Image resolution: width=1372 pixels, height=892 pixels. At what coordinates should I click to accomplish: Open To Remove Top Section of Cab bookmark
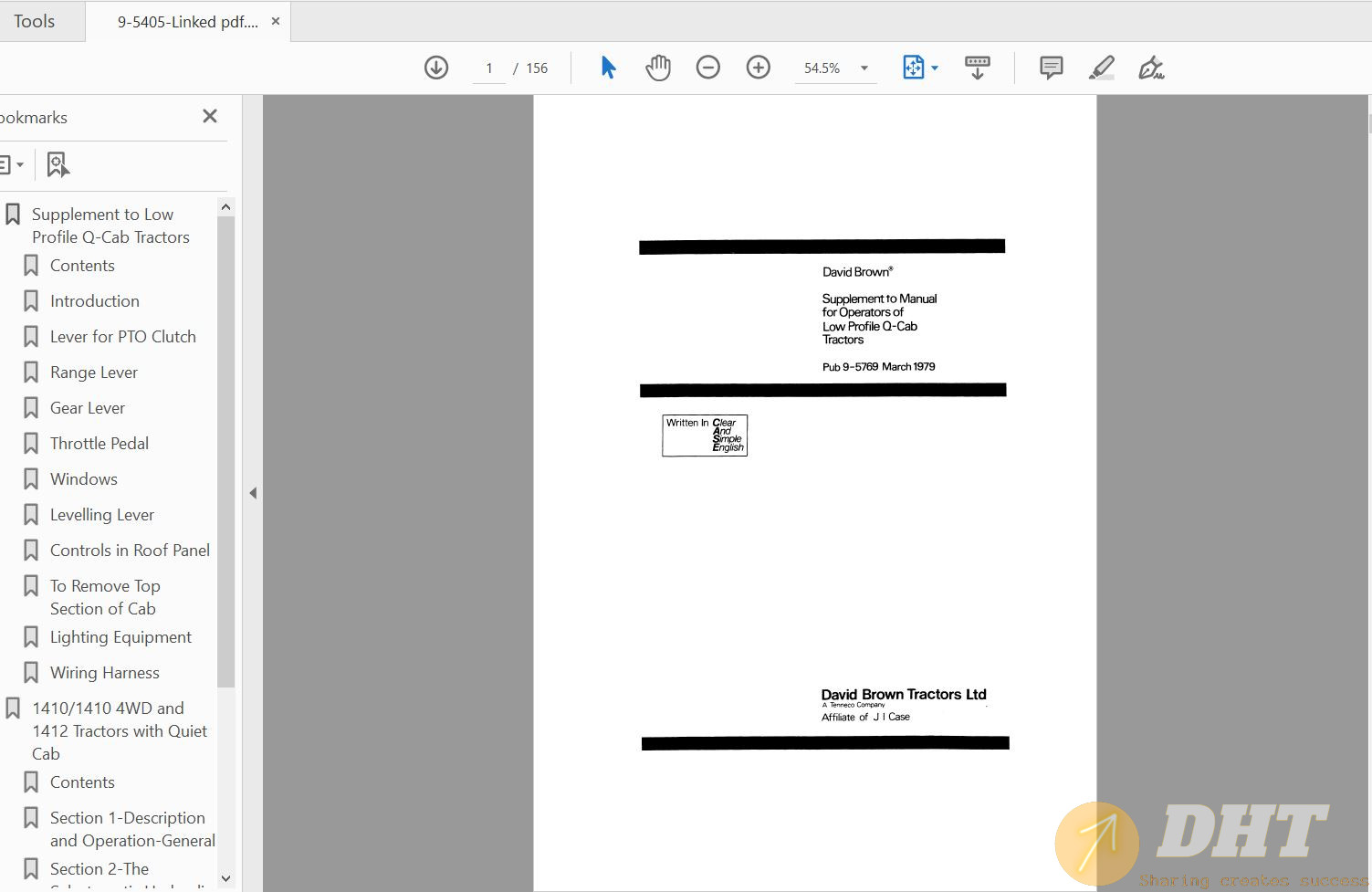pyautogui.click(x=105, y=597)
